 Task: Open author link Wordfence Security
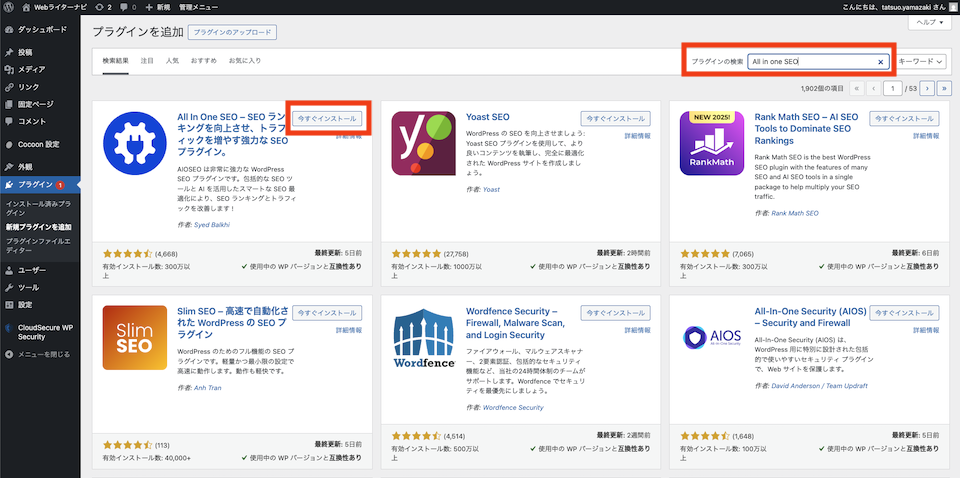click(513, 408)
